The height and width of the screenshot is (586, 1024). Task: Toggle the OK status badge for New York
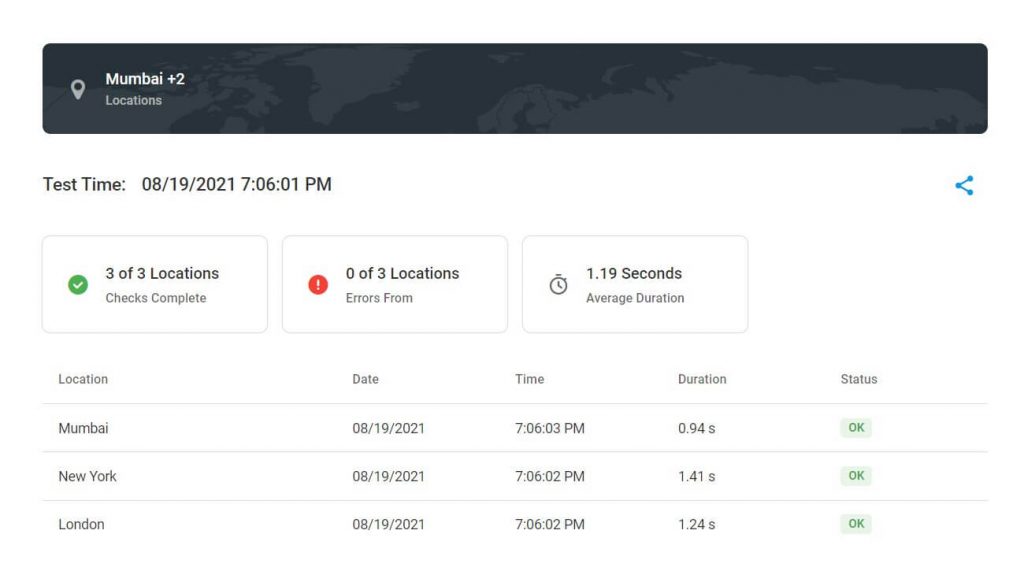(x=855, y=475)
